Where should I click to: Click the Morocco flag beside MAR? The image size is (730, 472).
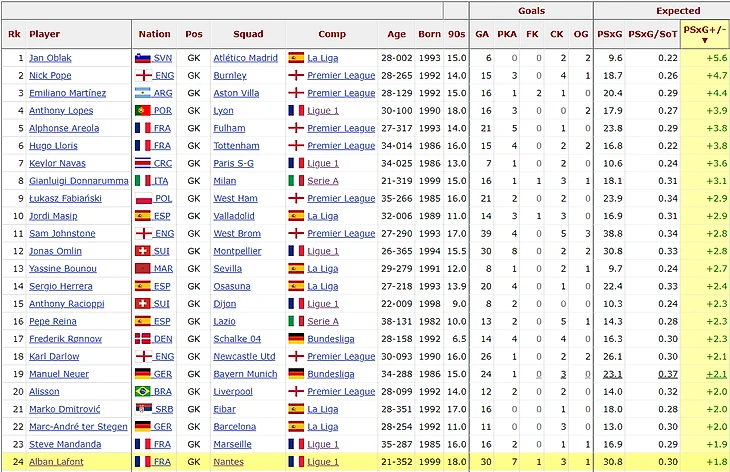[x=143, y=268]
